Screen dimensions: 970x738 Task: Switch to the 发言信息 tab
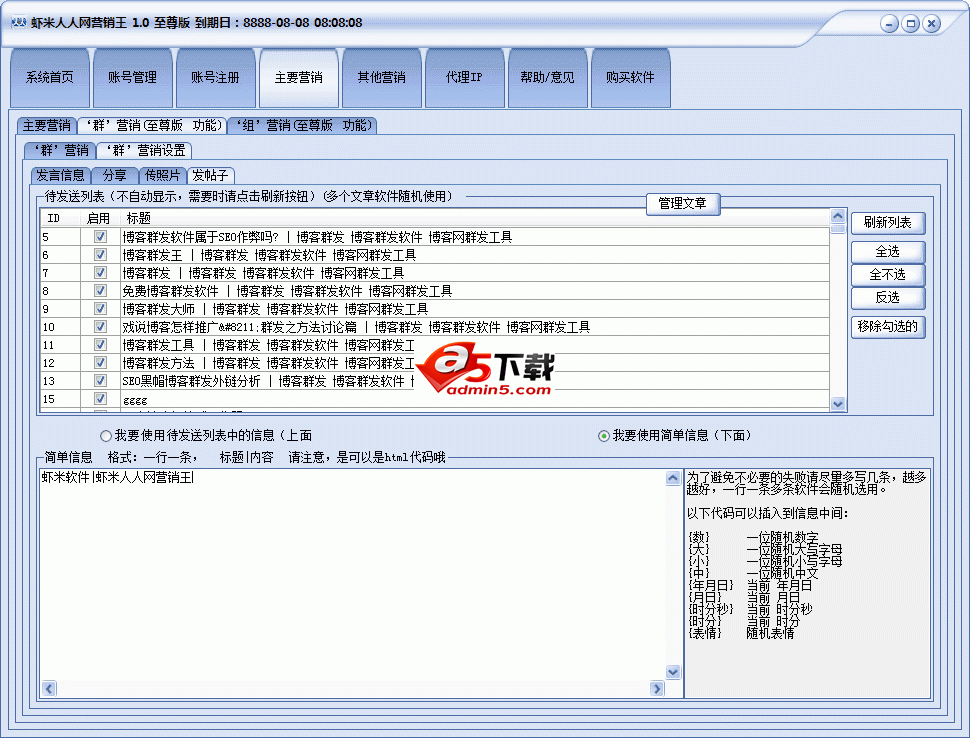[x=61, y=175]
